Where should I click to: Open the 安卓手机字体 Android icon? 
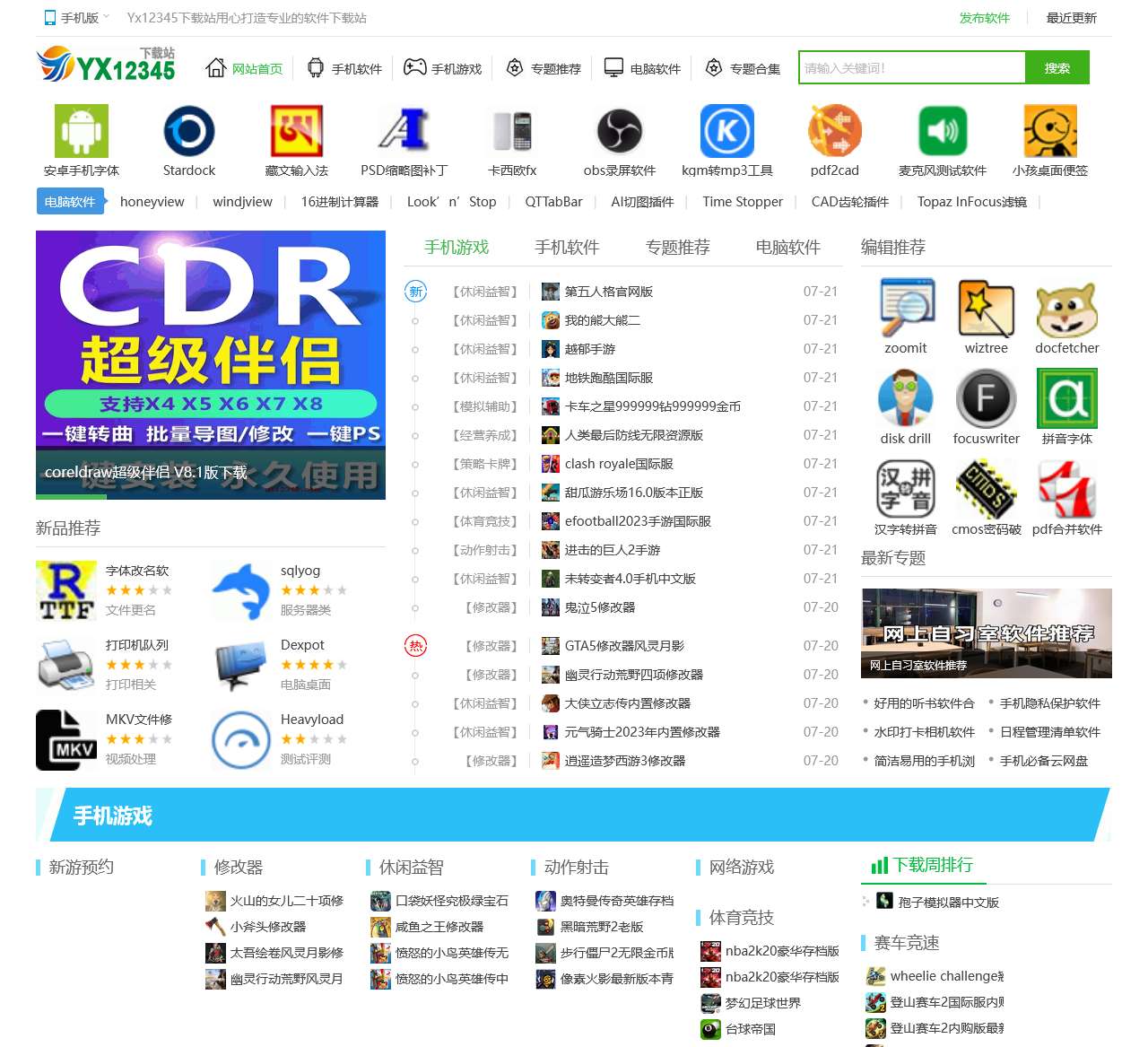click(x=82, y=131)
